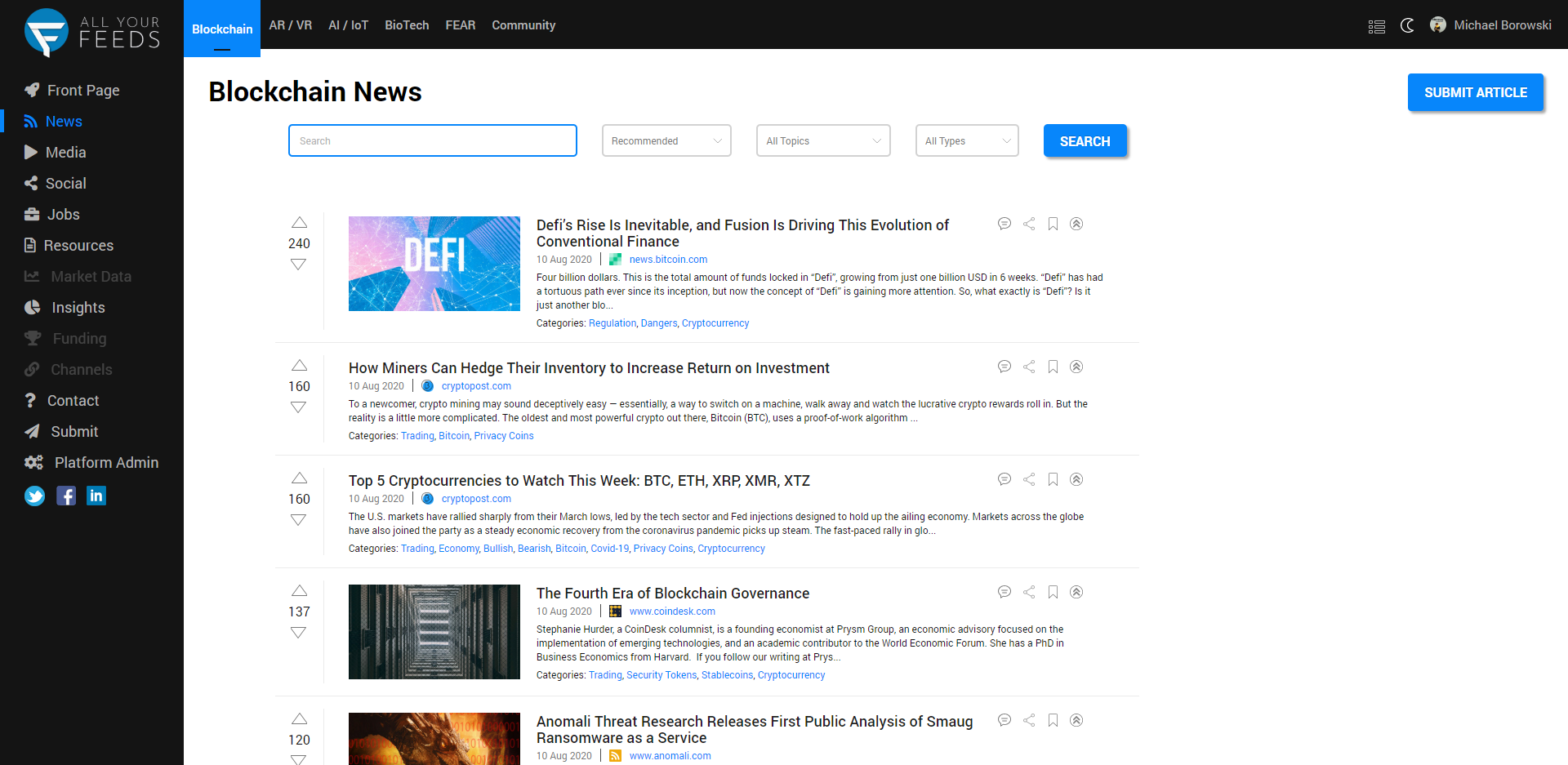Click the Search input field
The image size is (1568, 765).
coord(433,140)
